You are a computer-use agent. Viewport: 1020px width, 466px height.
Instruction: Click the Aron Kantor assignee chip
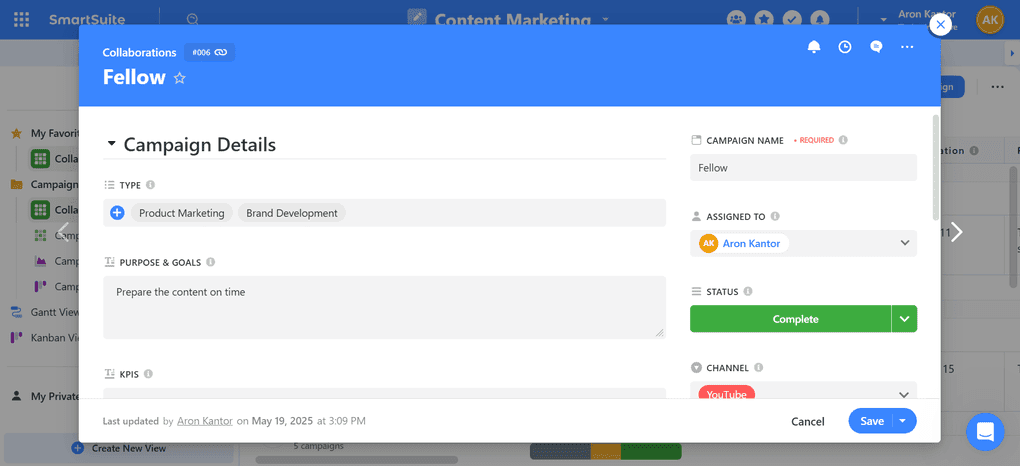[x=743, y=243]
